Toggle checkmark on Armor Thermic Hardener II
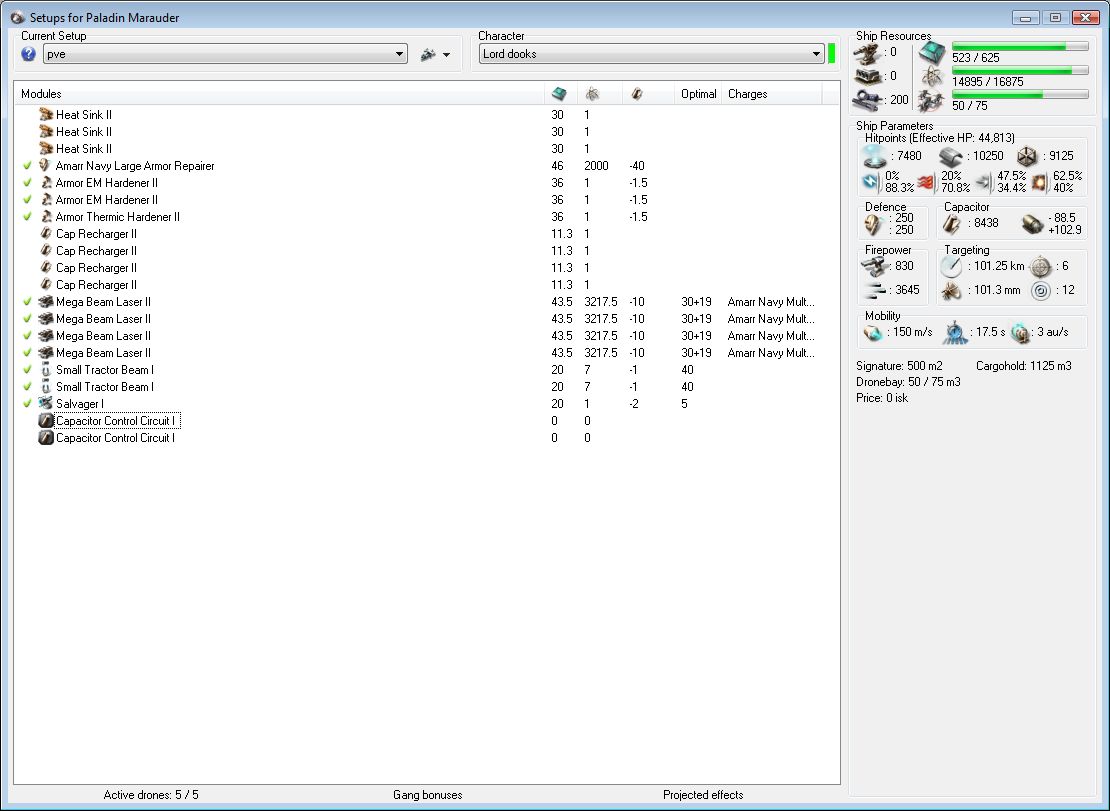 (x=27, y=217)
